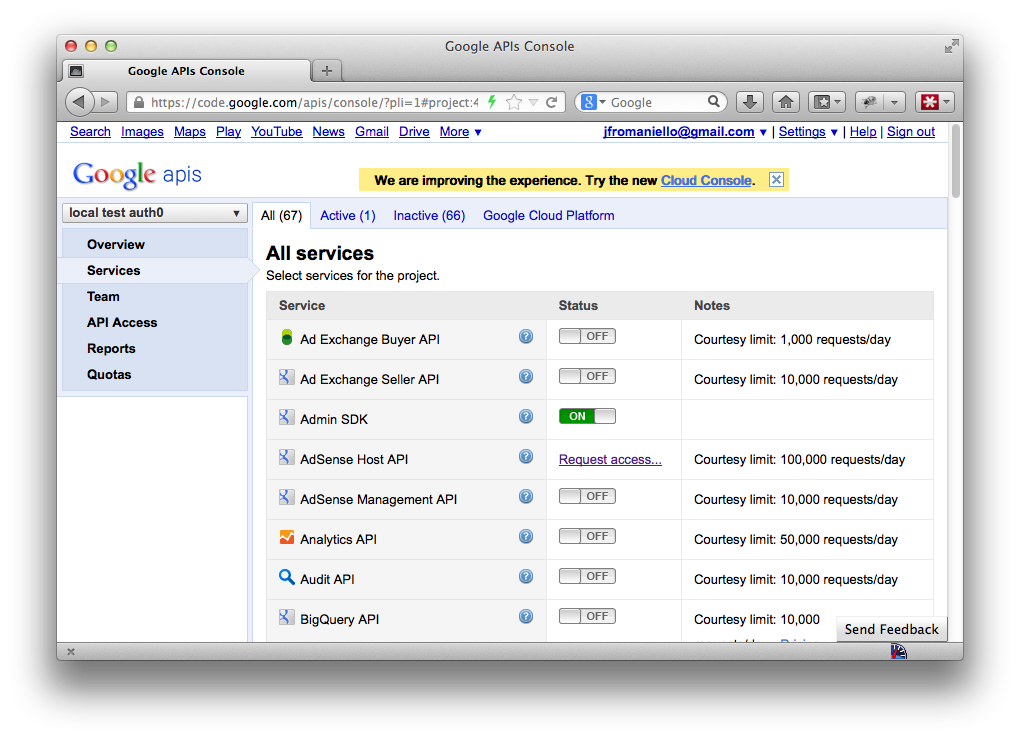This screenshot has width=1020, height=739.
Task: Enable the Analytics API toggle
Action: [587, 537]
